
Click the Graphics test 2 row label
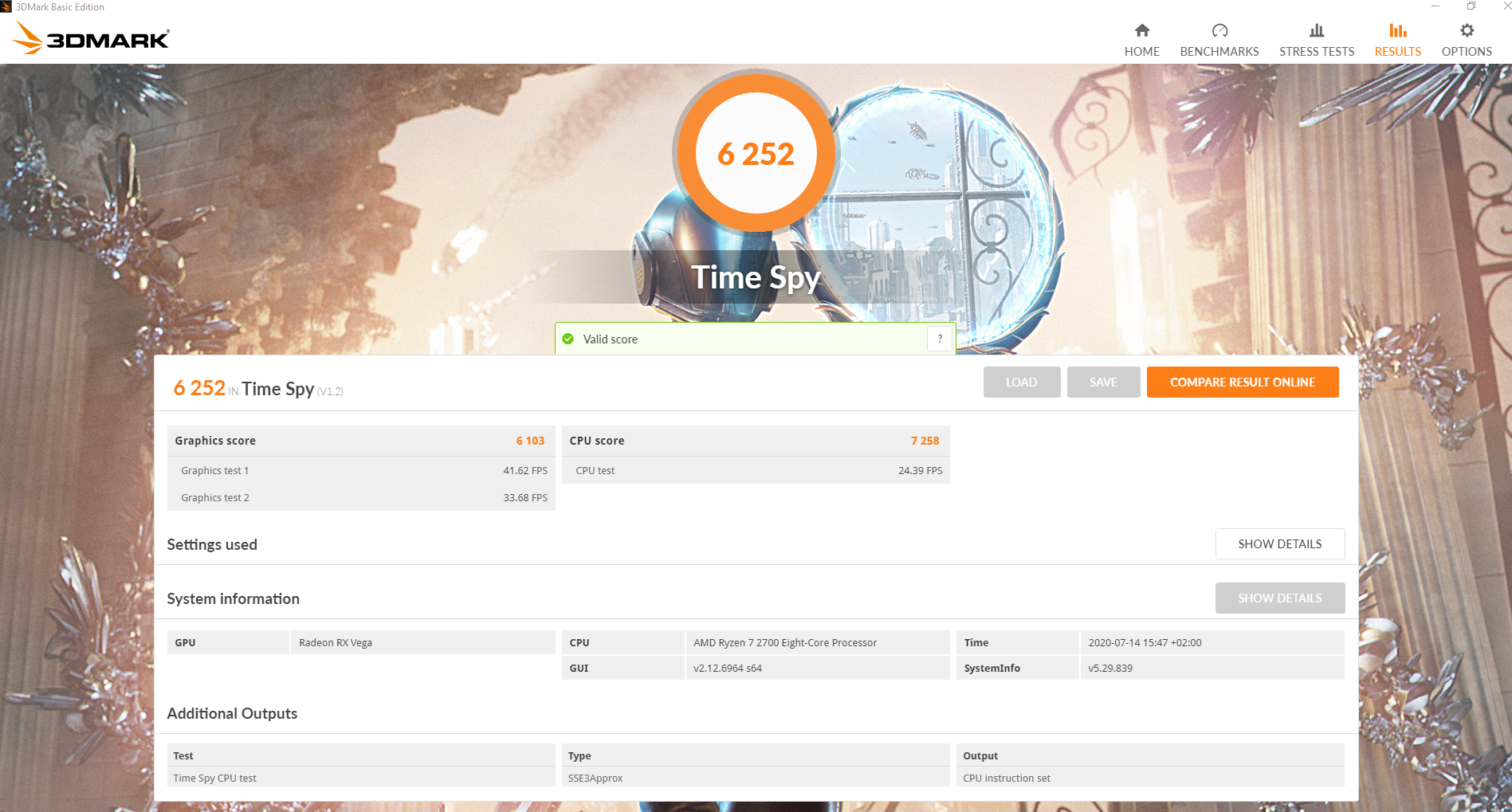coord(214,498)
